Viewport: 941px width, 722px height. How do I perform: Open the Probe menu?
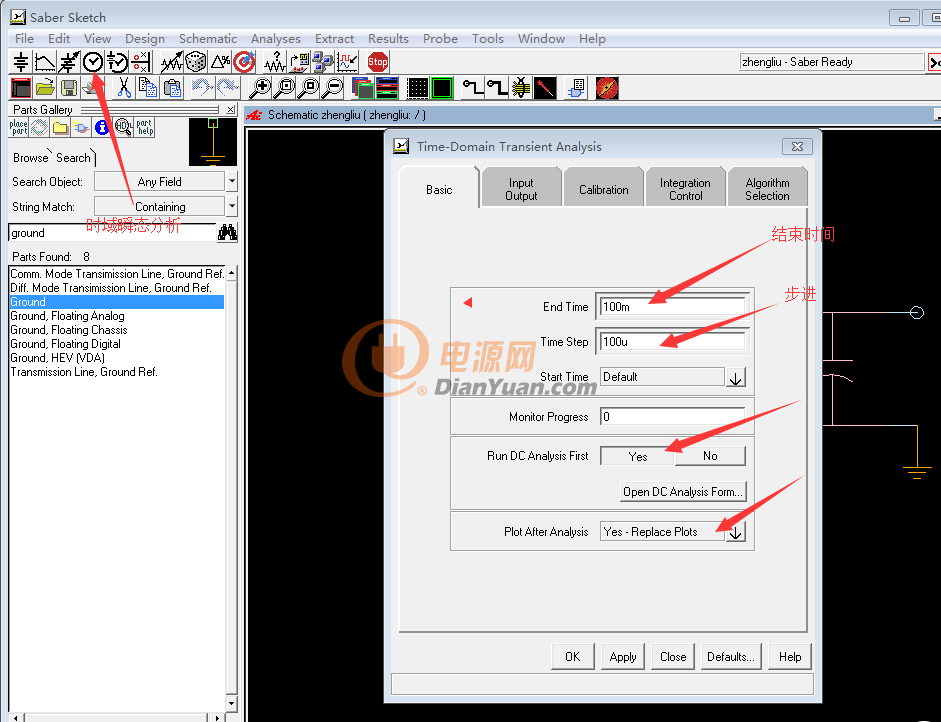[x=440, y=39]
